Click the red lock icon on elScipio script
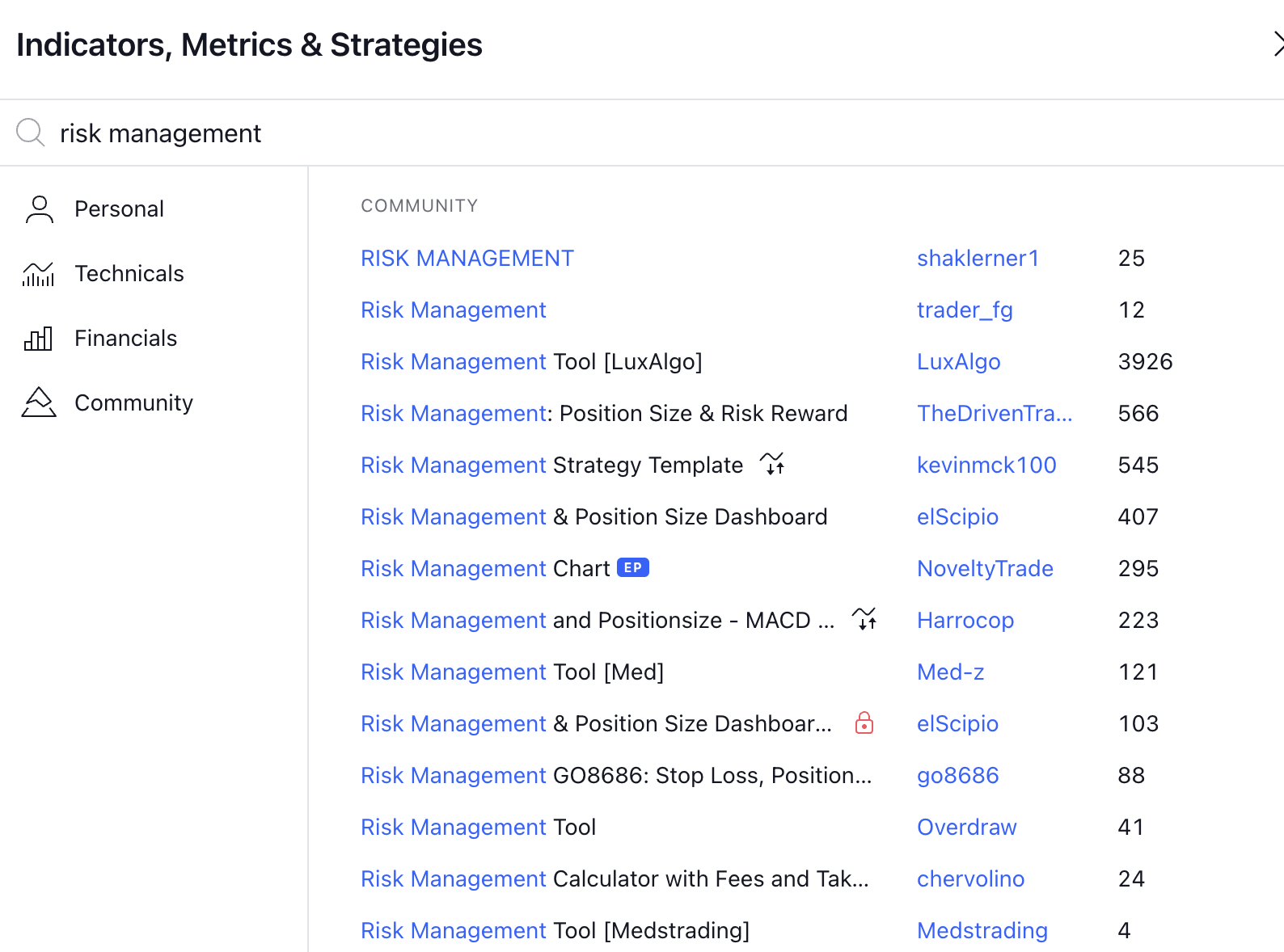The image size is (1284, 952). (864, 722)
